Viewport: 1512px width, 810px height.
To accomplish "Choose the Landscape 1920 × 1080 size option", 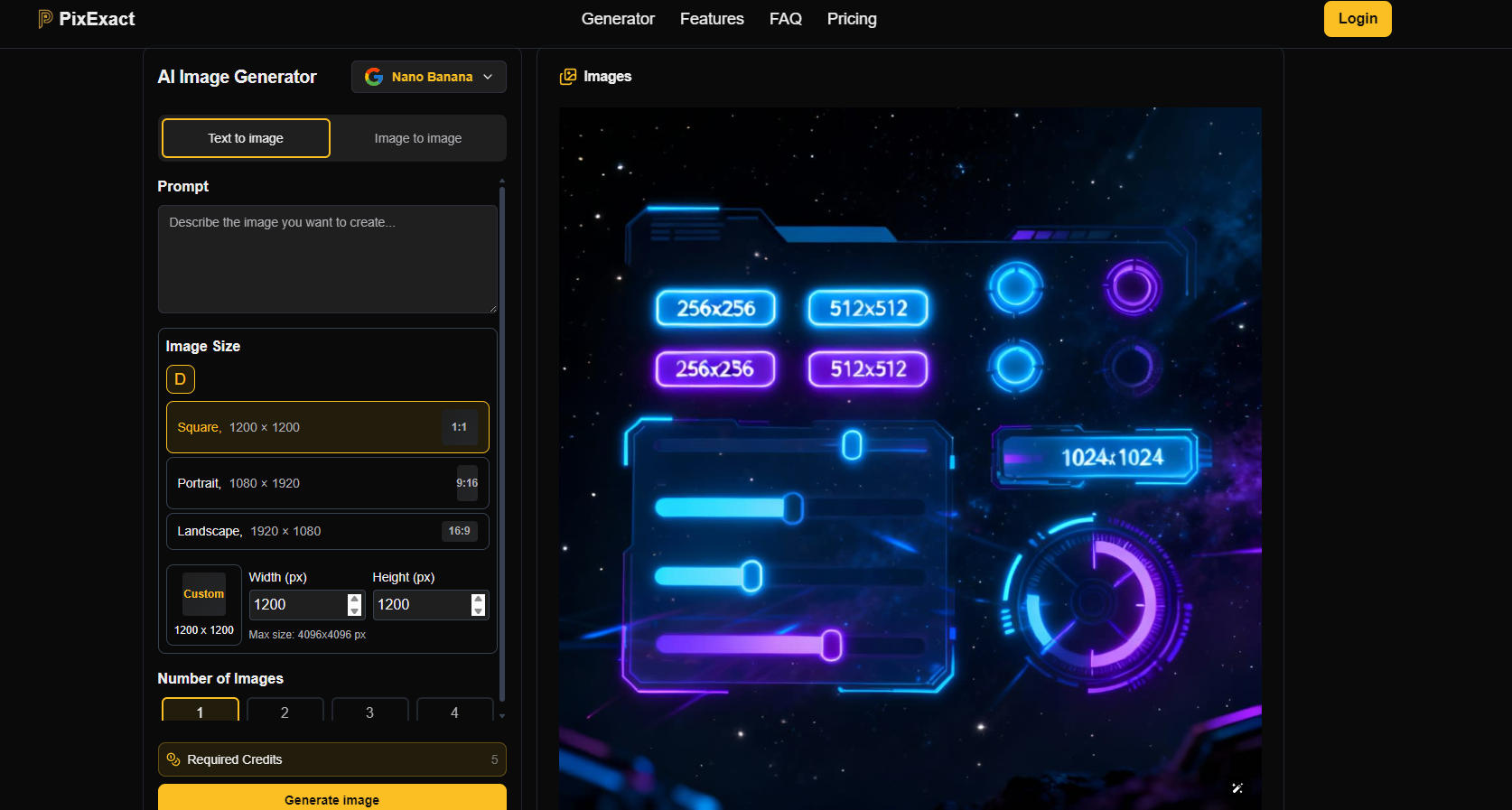I will pyautogui.click(x=327, y=531).
